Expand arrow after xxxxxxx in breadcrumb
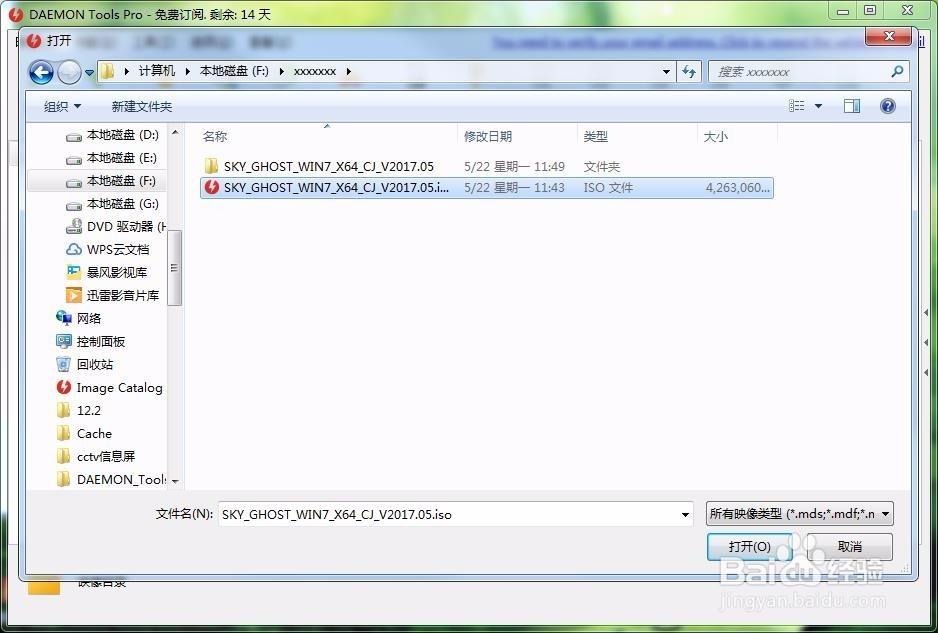The width and height of the screenshot is (938, 633). [x=348, y=72]
